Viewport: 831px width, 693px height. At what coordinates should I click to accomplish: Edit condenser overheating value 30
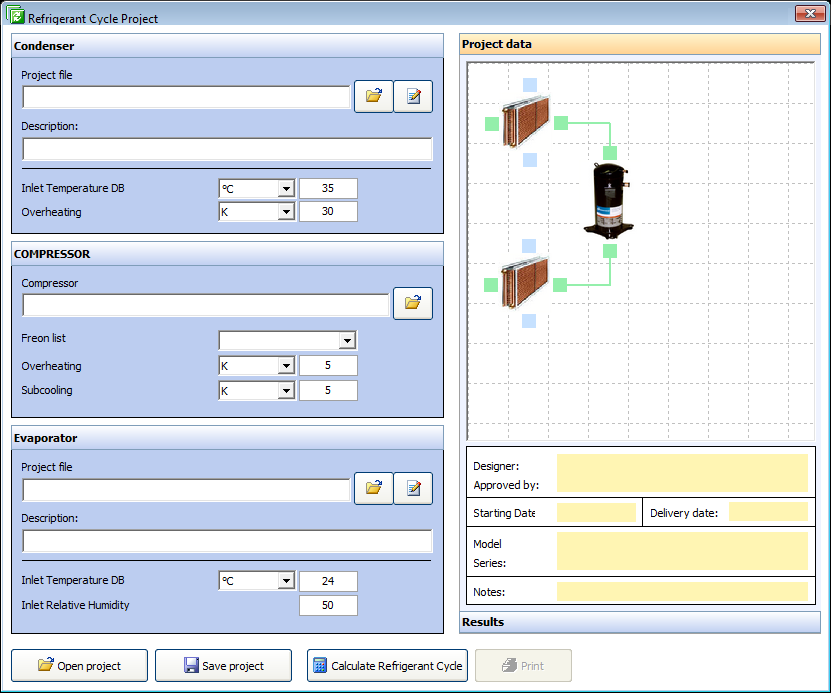pos(328,212)
